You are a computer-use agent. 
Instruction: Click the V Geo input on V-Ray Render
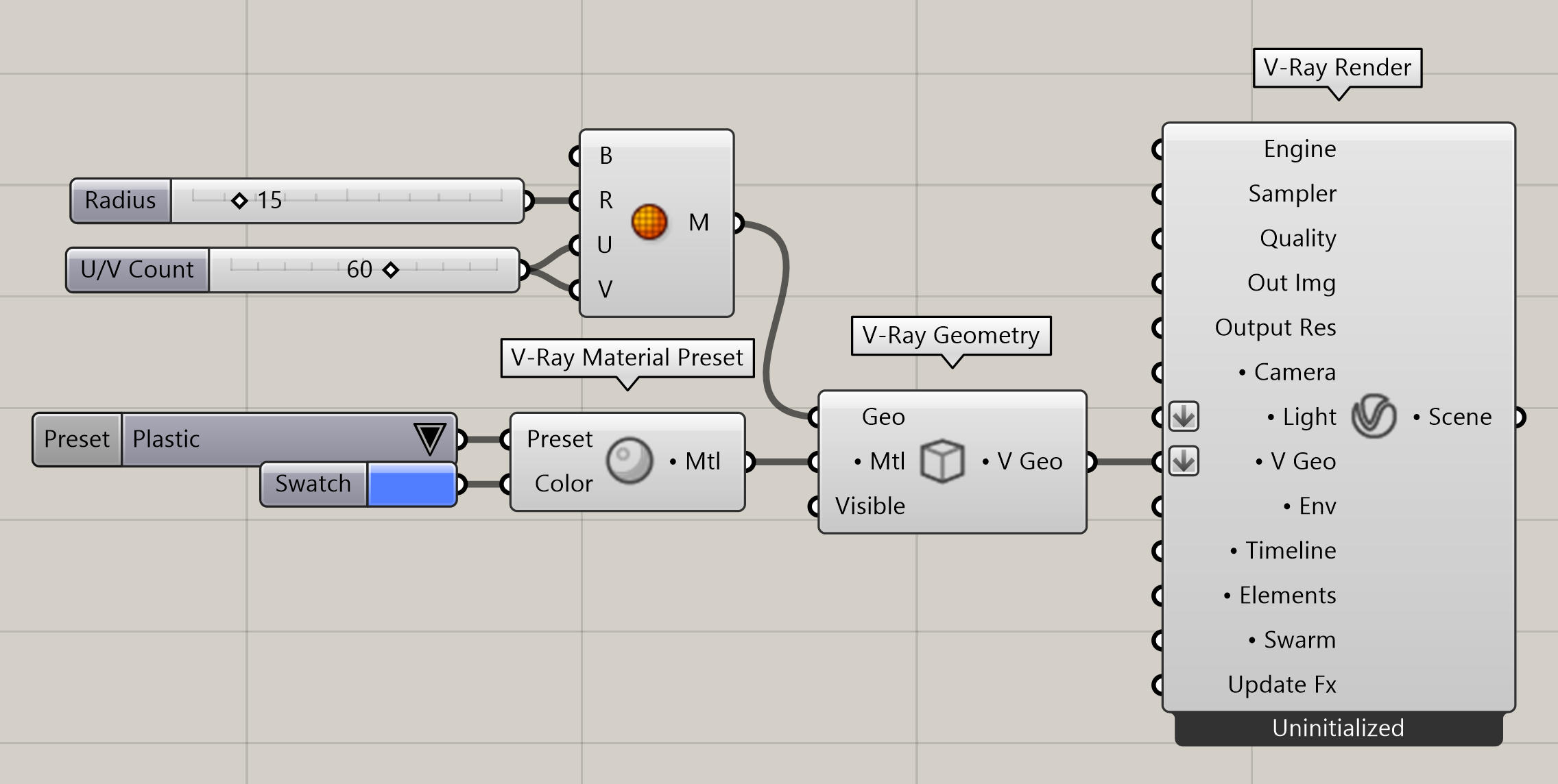[1295, 461]
